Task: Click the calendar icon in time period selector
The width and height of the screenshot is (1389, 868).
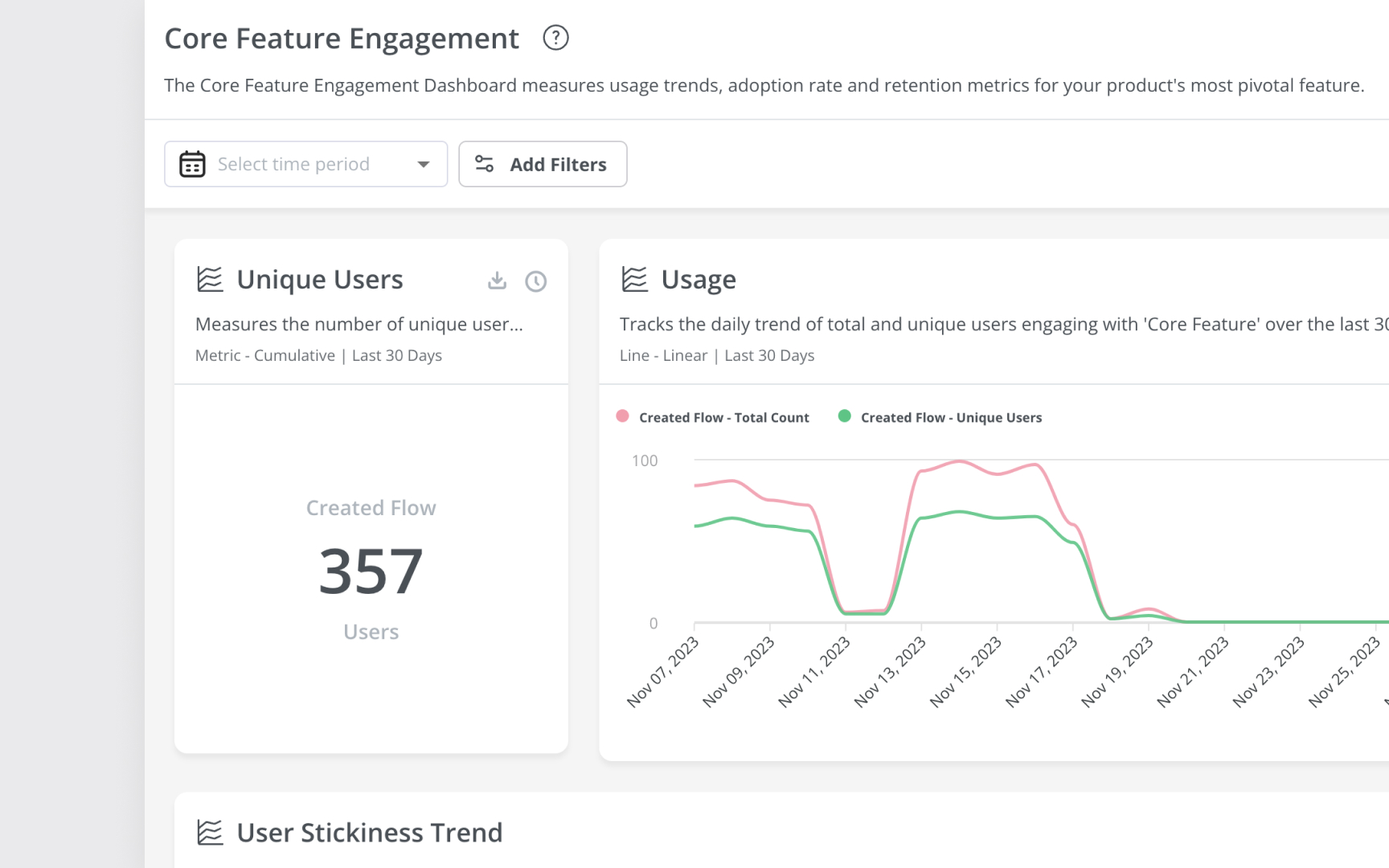Action: [192, 164]
